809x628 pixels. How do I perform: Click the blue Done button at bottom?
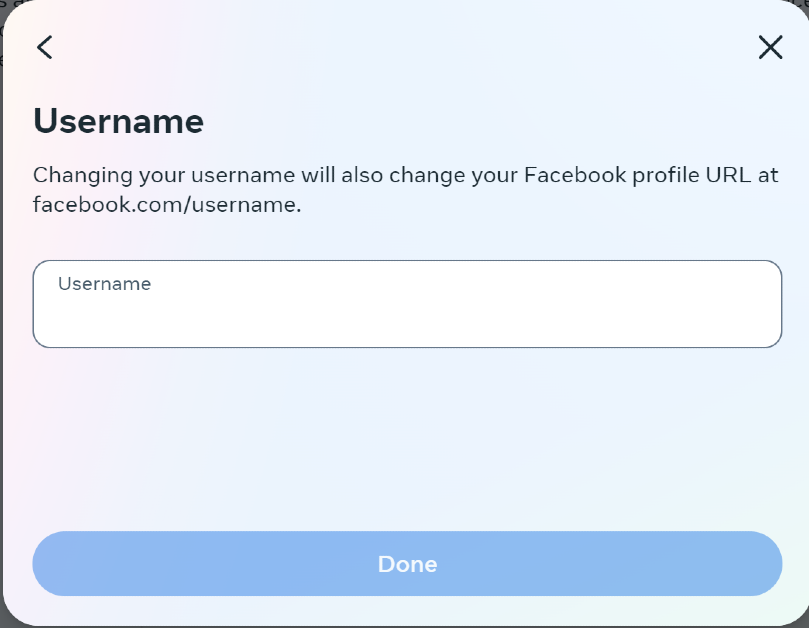pyautogui.click(x=407, y=564)
